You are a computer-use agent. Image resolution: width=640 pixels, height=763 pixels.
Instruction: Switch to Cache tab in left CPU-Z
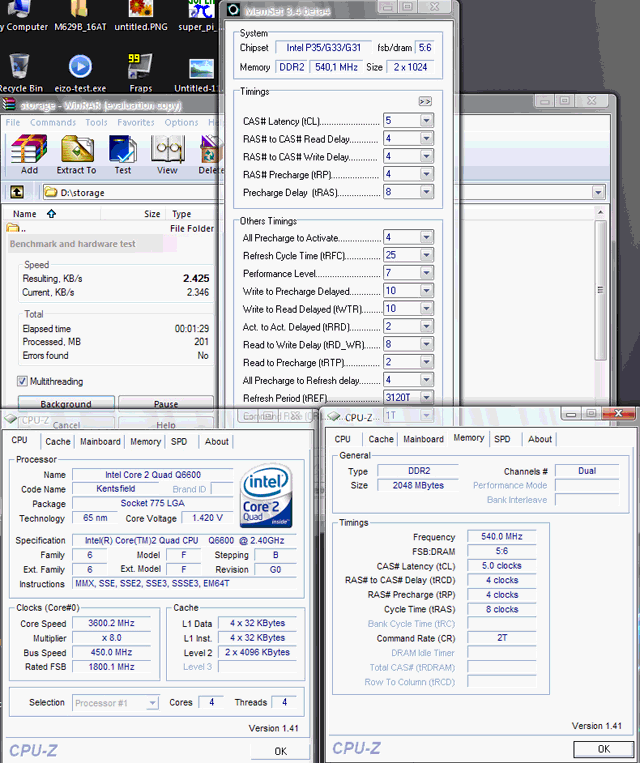57,441
